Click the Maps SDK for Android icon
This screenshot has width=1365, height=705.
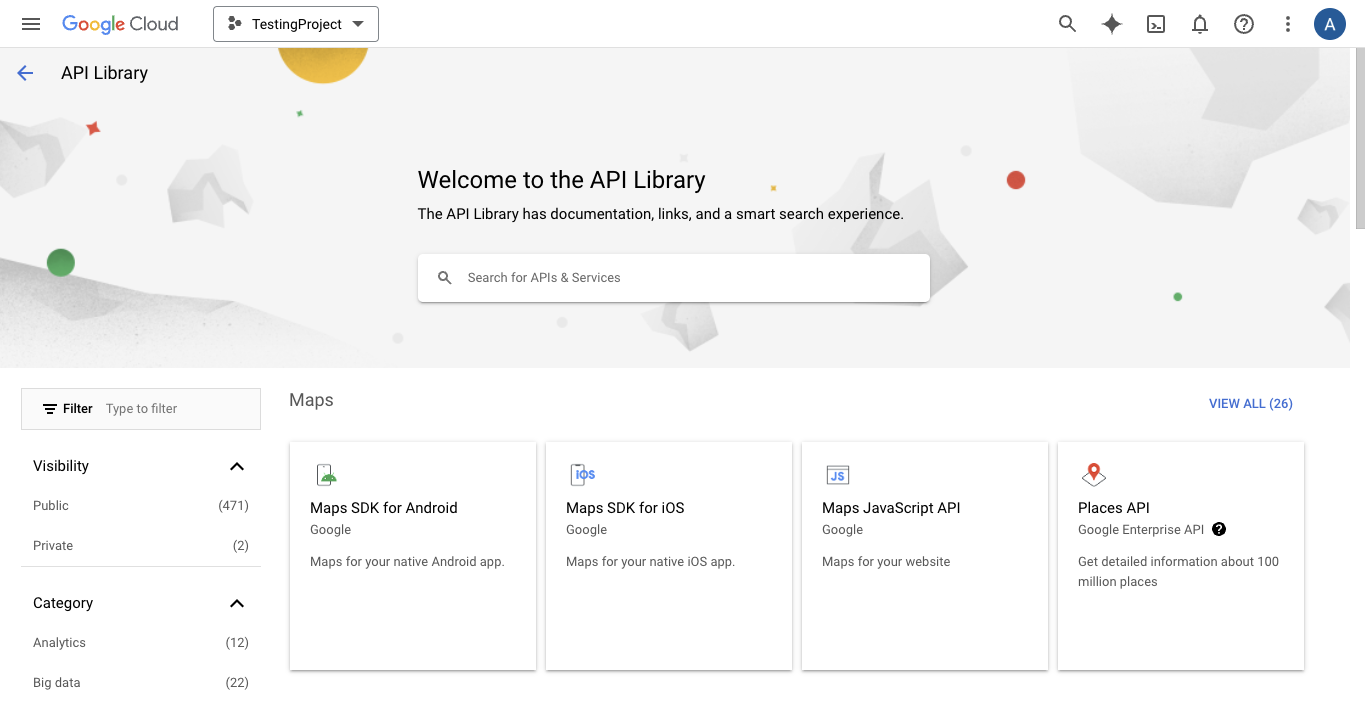pyautogui.click(x=326, y=475)
